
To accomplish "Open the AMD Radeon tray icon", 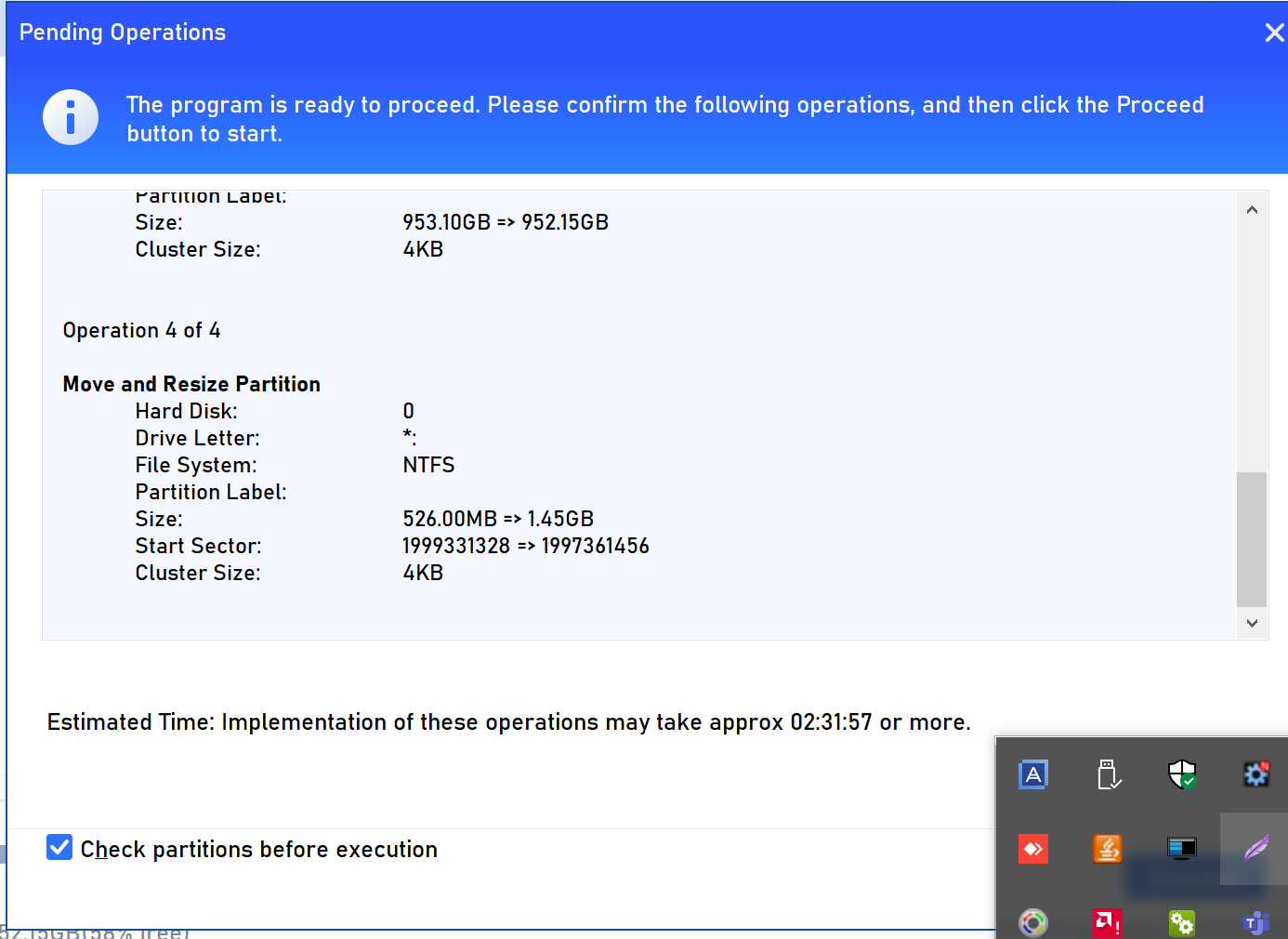I will (x=1108, y=923).
